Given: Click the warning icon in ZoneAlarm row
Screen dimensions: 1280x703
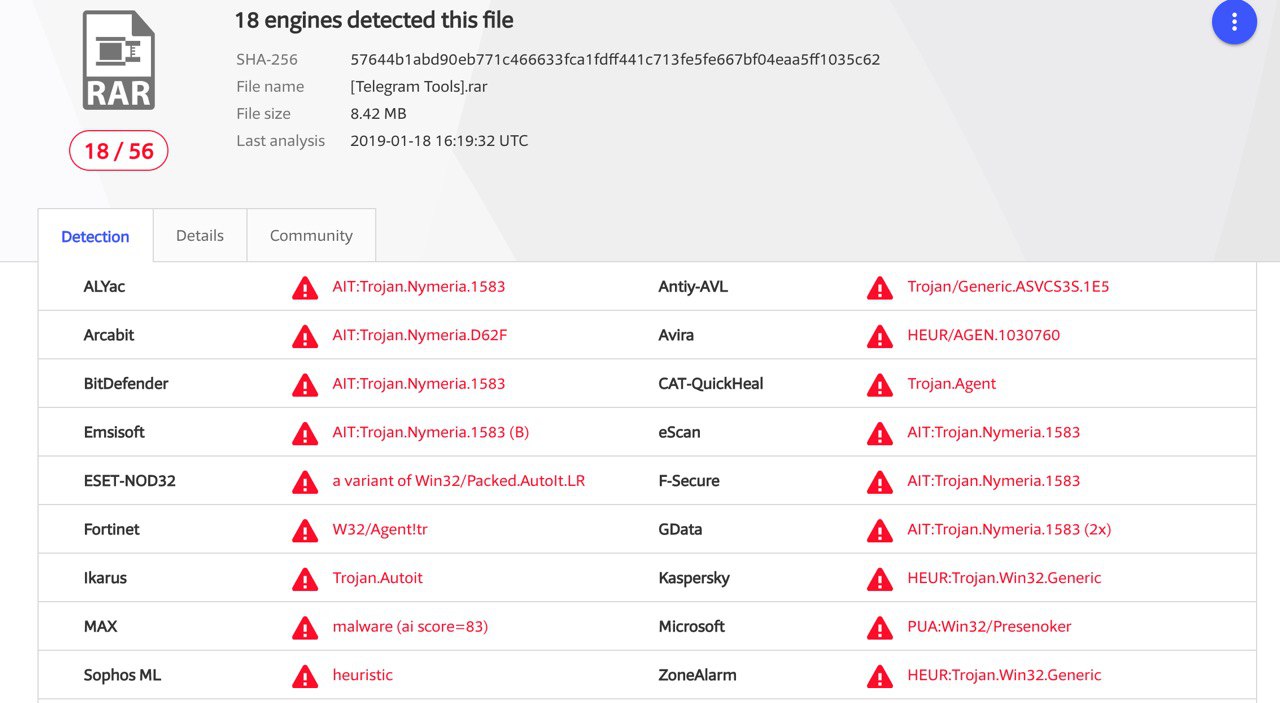Looking at the screenshot, I should [x=880, y=676].
